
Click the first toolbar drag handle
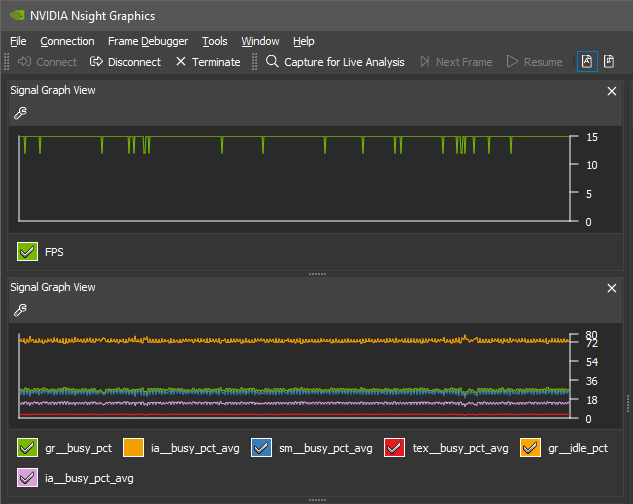click(x=6, y=62)
